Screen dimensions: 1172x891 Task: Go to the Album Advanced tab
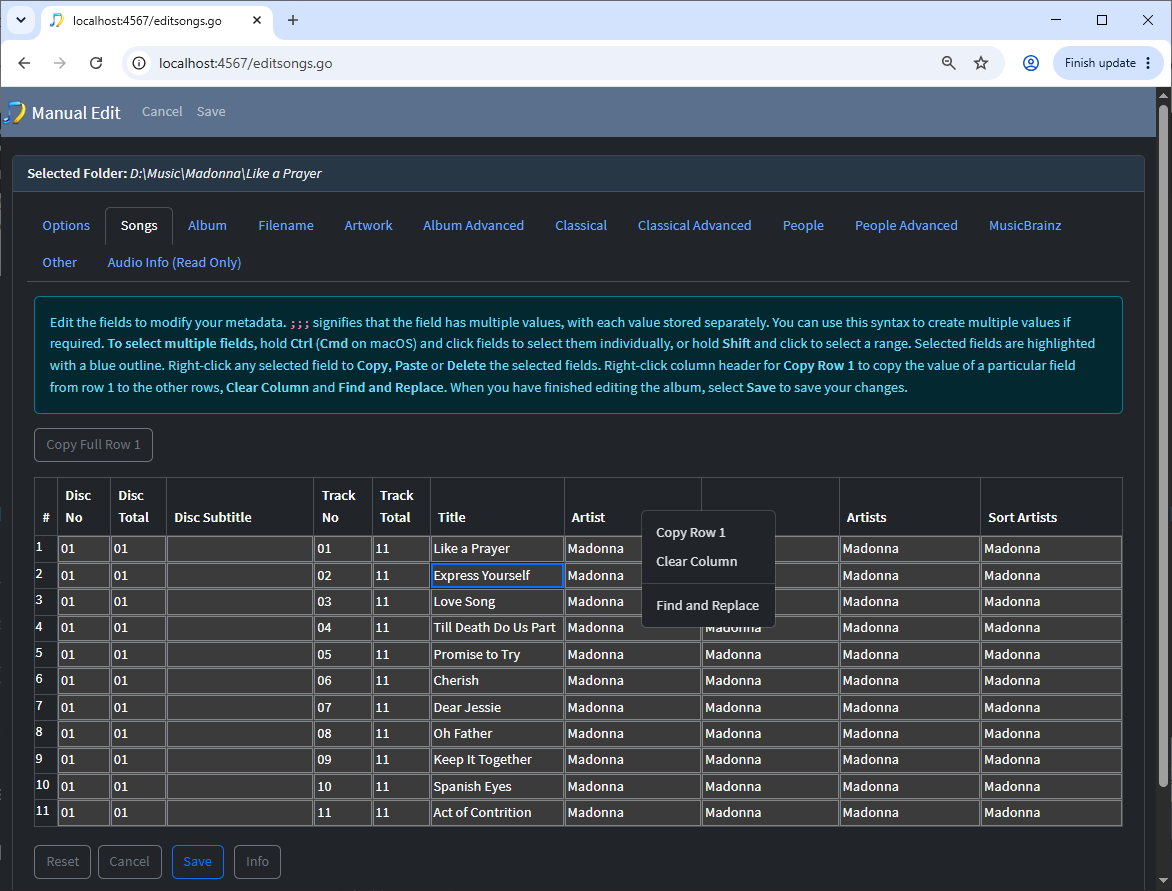click(473, 226)
